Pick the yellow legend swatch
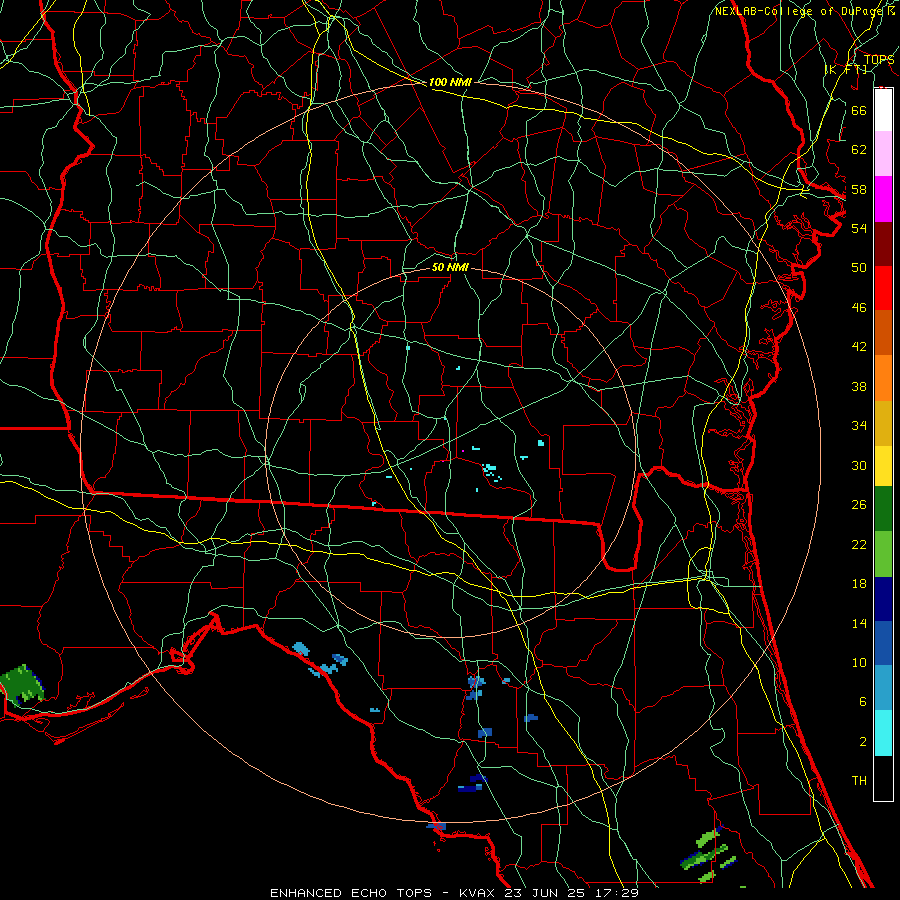Image resolution: width=900 pixels, height=900 pixels. coord(883,465)
